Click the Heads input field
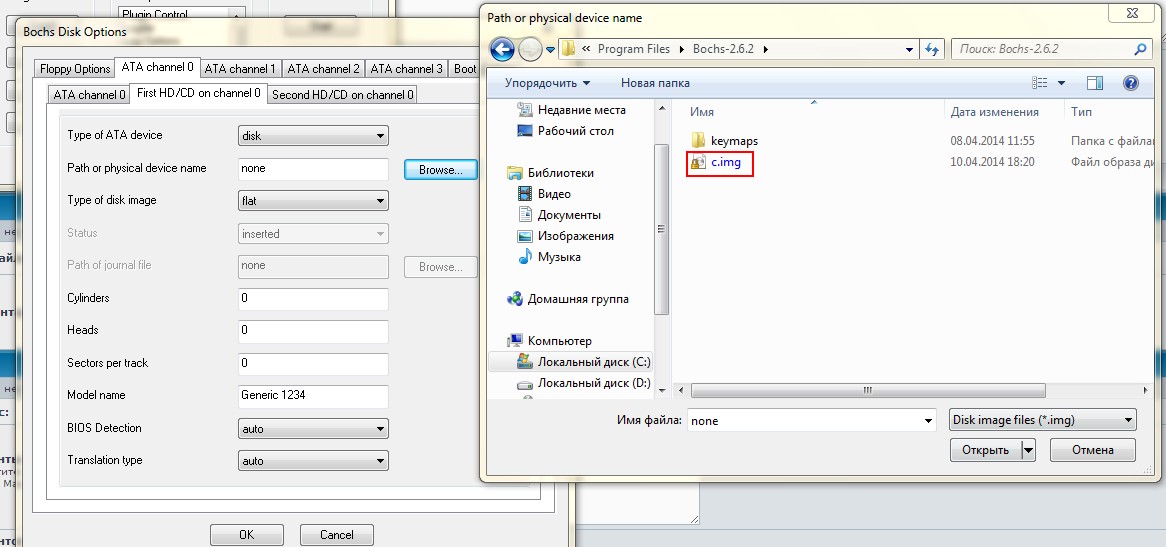The image size is (1166, 547). click(313, 331)
